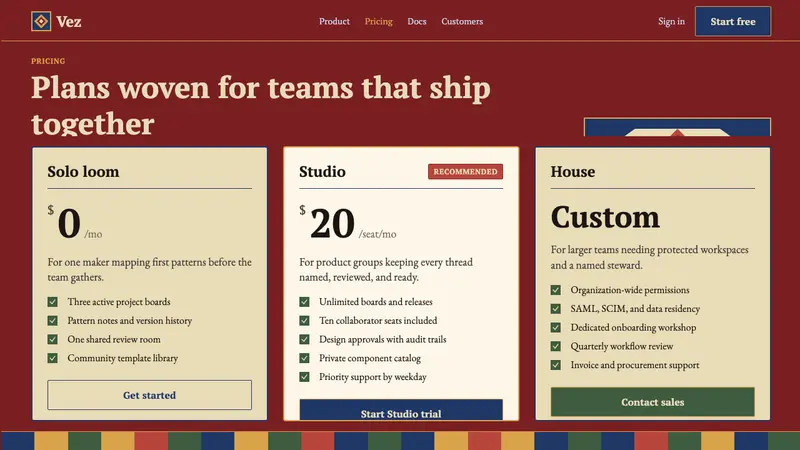Click the Sign in link
Image resolution: width=800 pixels, height=450 pixels.
click(671, 21)
